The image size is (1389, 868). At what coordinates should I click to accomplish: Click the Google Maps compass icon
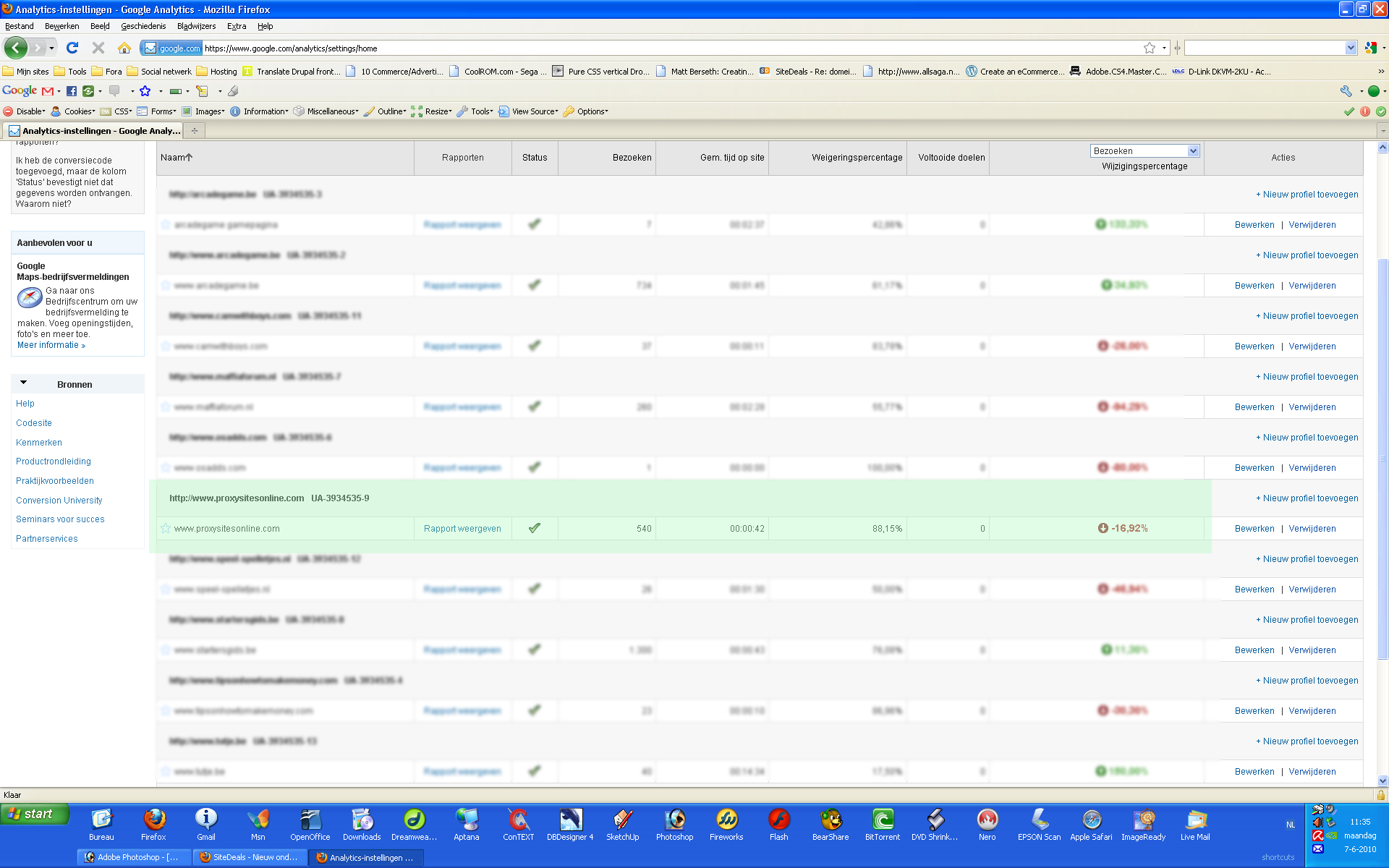(x=30, y=297)
